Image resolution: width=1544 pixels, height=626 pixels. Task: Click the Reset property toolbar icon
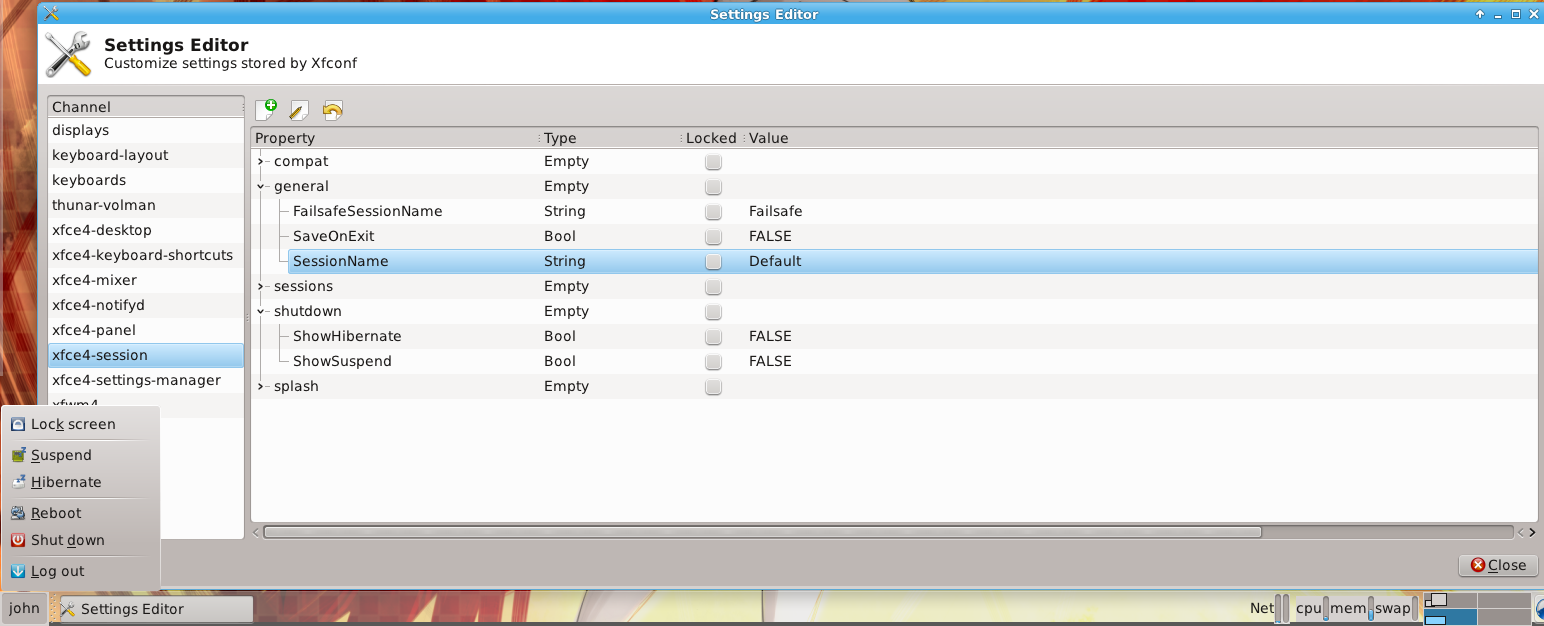(x=333, y=110)
